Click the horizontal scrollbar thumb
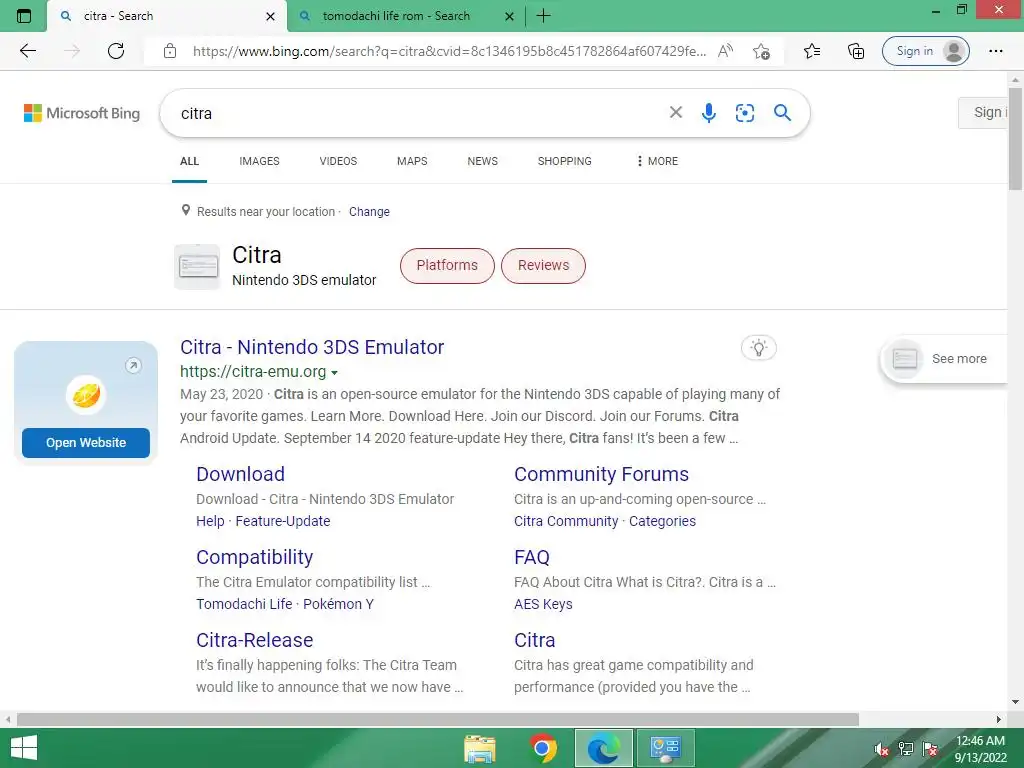The width and height of the screenshot is (1024, 768). click(438, 719)
